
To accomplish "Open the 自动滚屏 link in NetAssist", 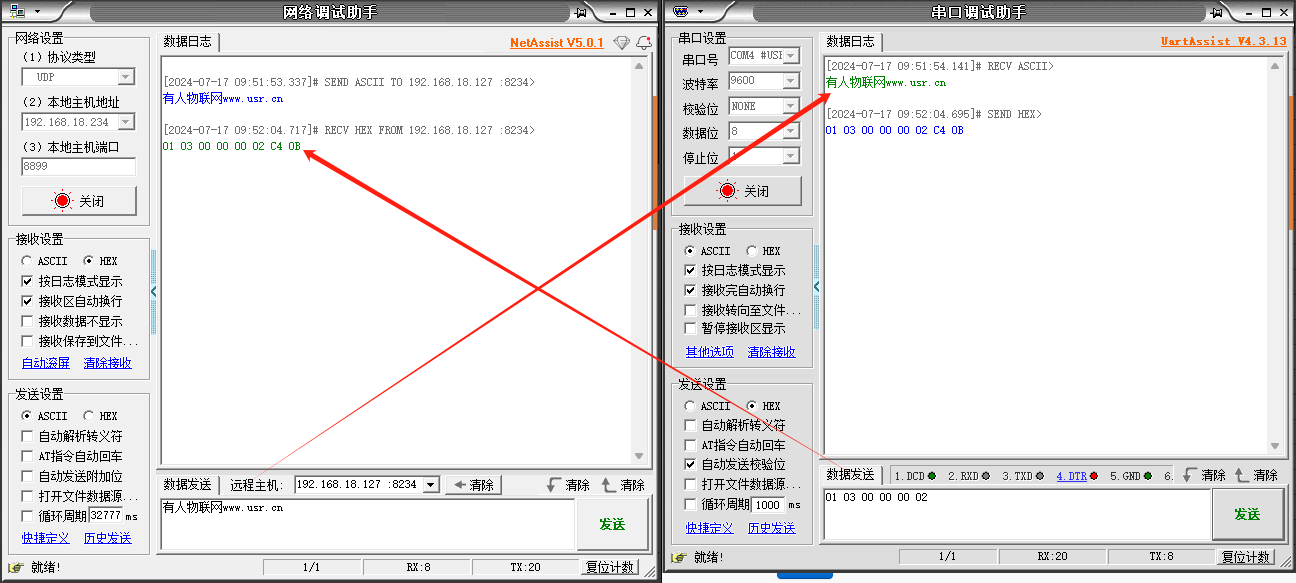I will pyautogui.click(x=46, y=363).
